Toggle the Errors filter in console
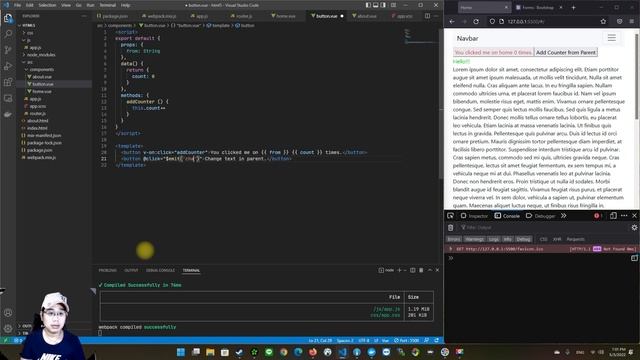640x360 pixels. 454,239
